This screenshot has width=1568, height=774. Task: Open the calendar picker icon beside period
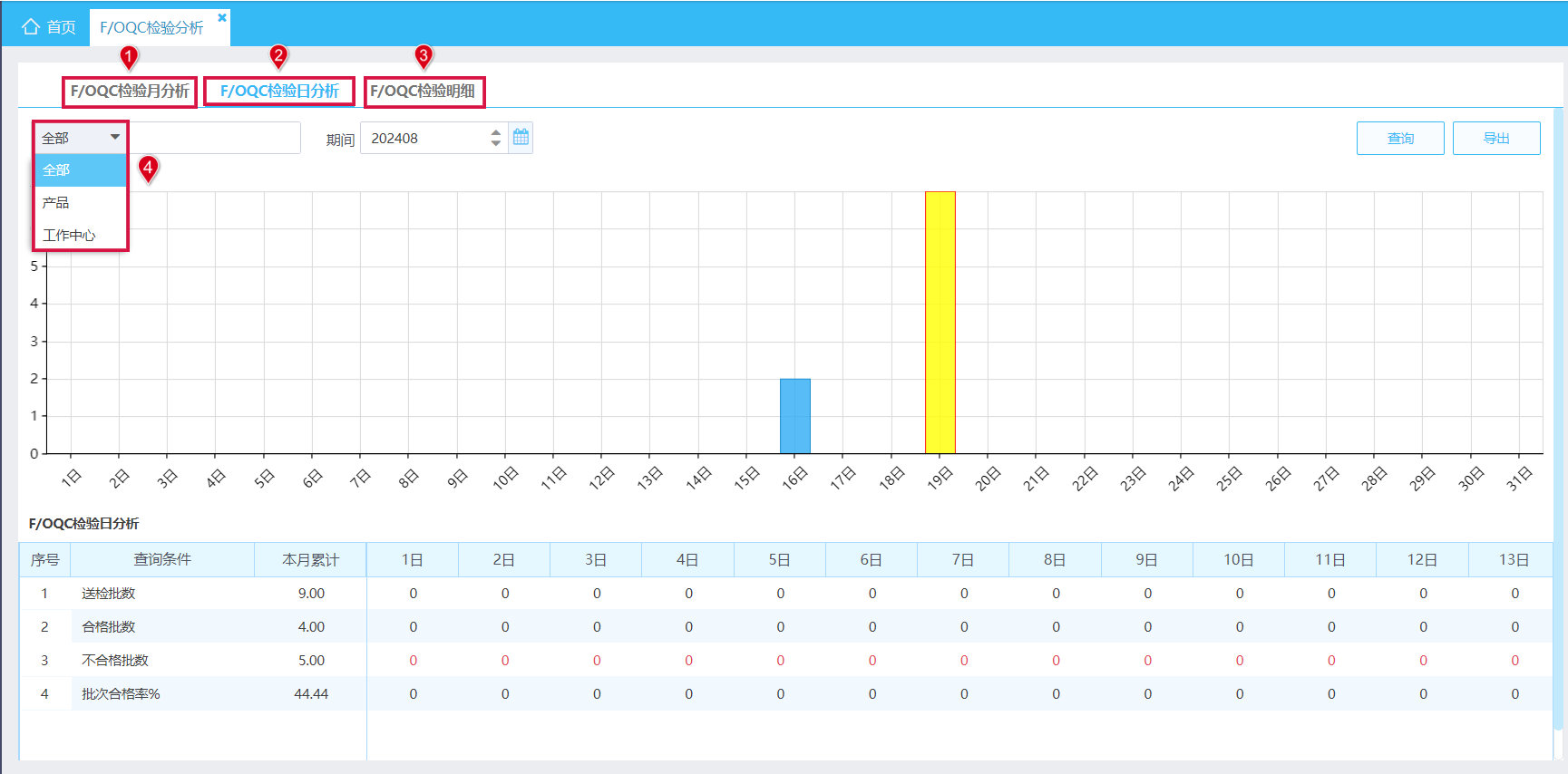(521, 138)
